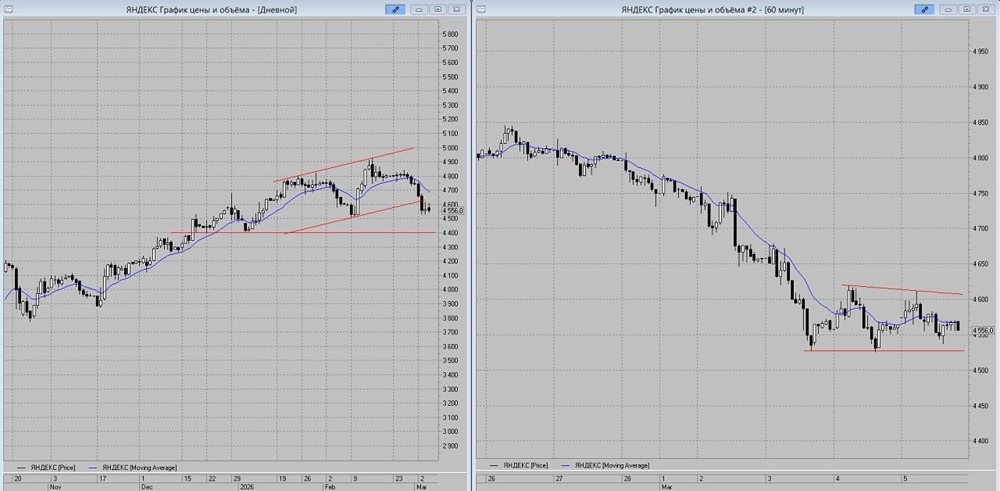Click the Mar month label on the 60-minute time axis
This screenshot has height=491, width=1000.
coord(665,485)
